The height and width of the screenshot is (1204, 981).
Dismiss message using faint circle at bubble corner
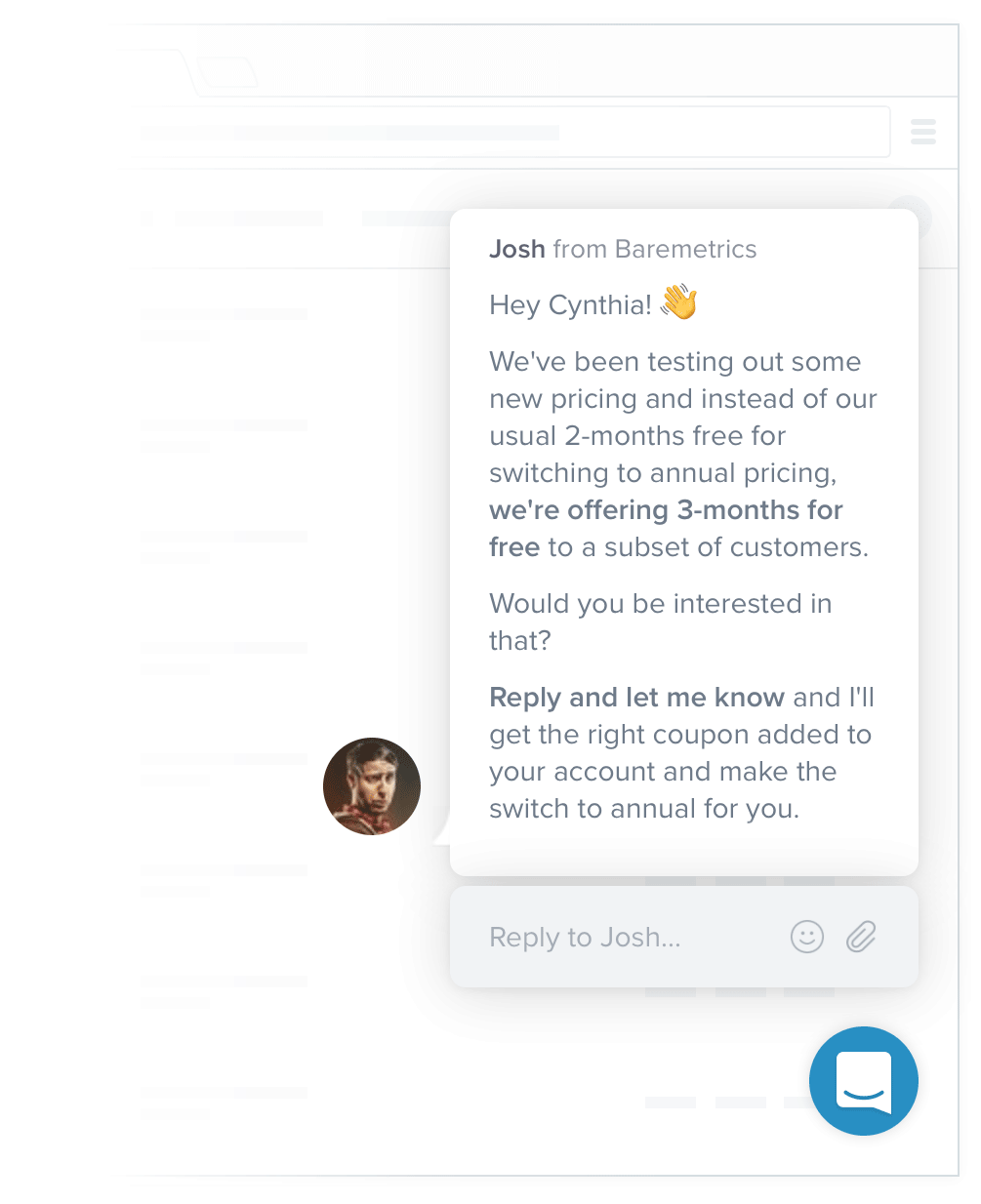coord(913,217)
